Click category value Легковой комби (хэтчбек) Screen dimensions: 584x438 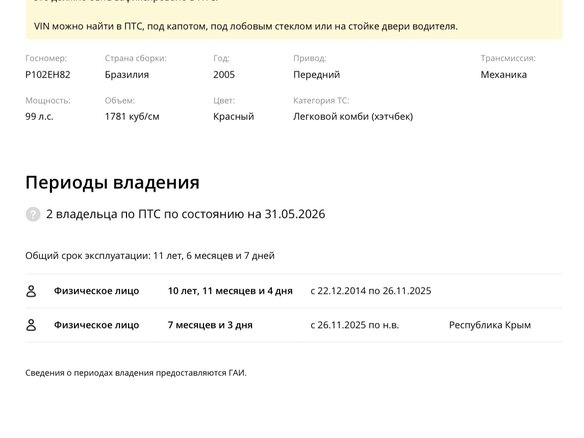point(353,117)
